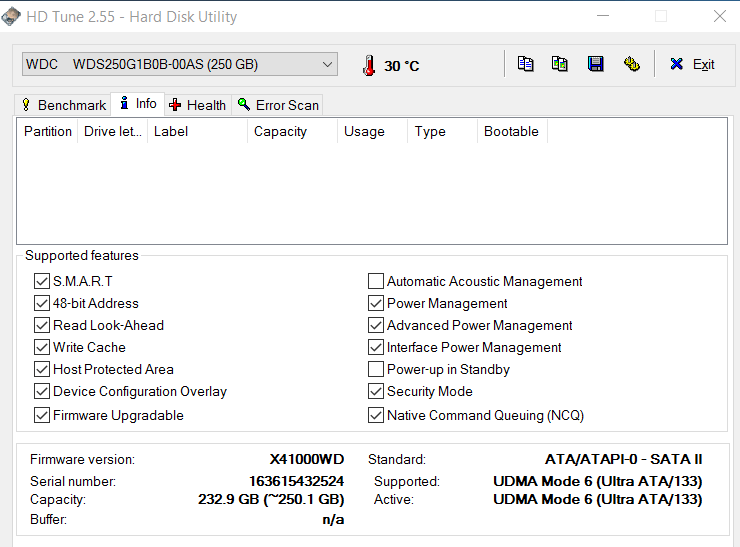740x547 pixels.
Task: Toggle Native Command Queuing (NCQ) checkbox
Action: 376,415
